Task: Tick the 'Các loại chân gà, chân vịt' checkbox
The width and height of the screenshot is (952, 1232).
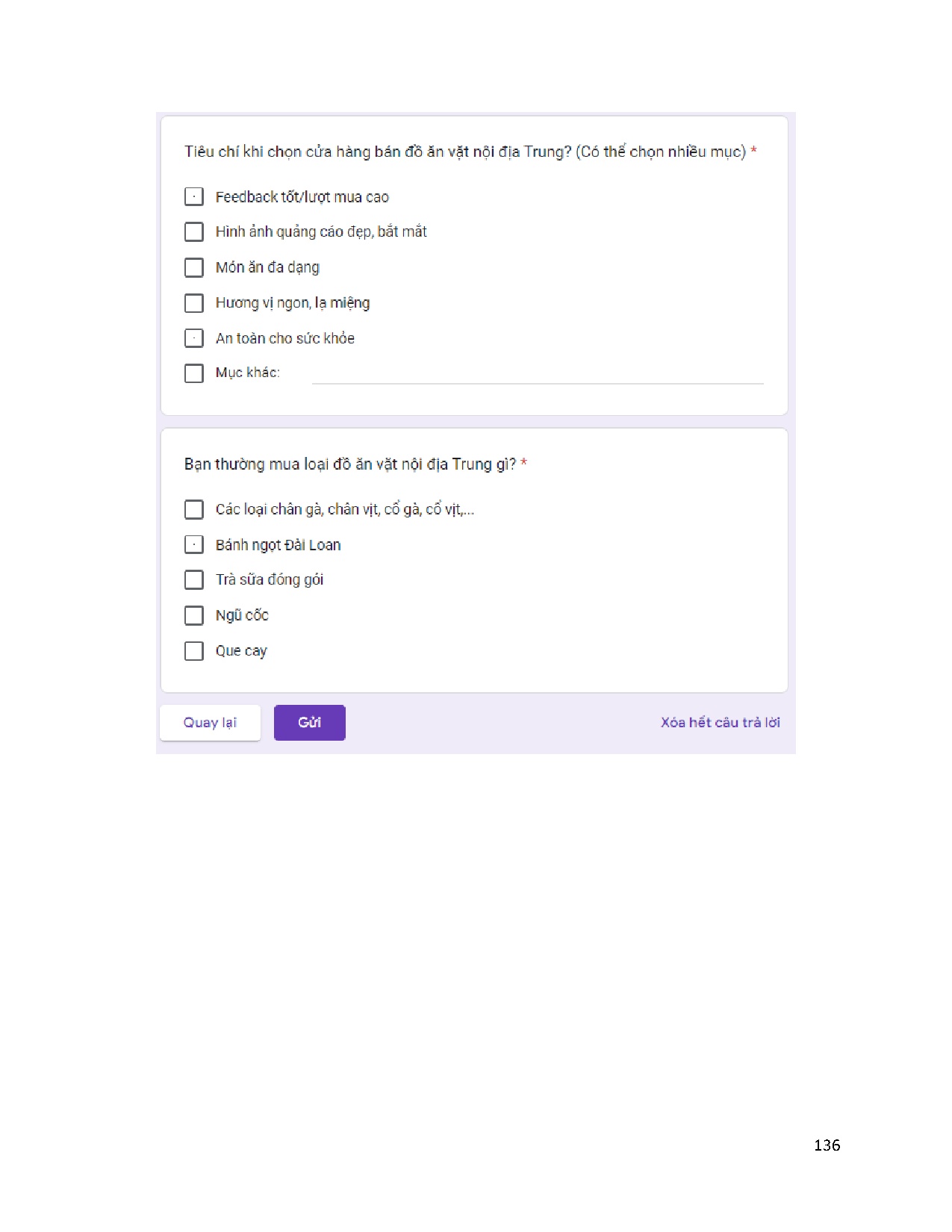Action: tap(194, 509)
